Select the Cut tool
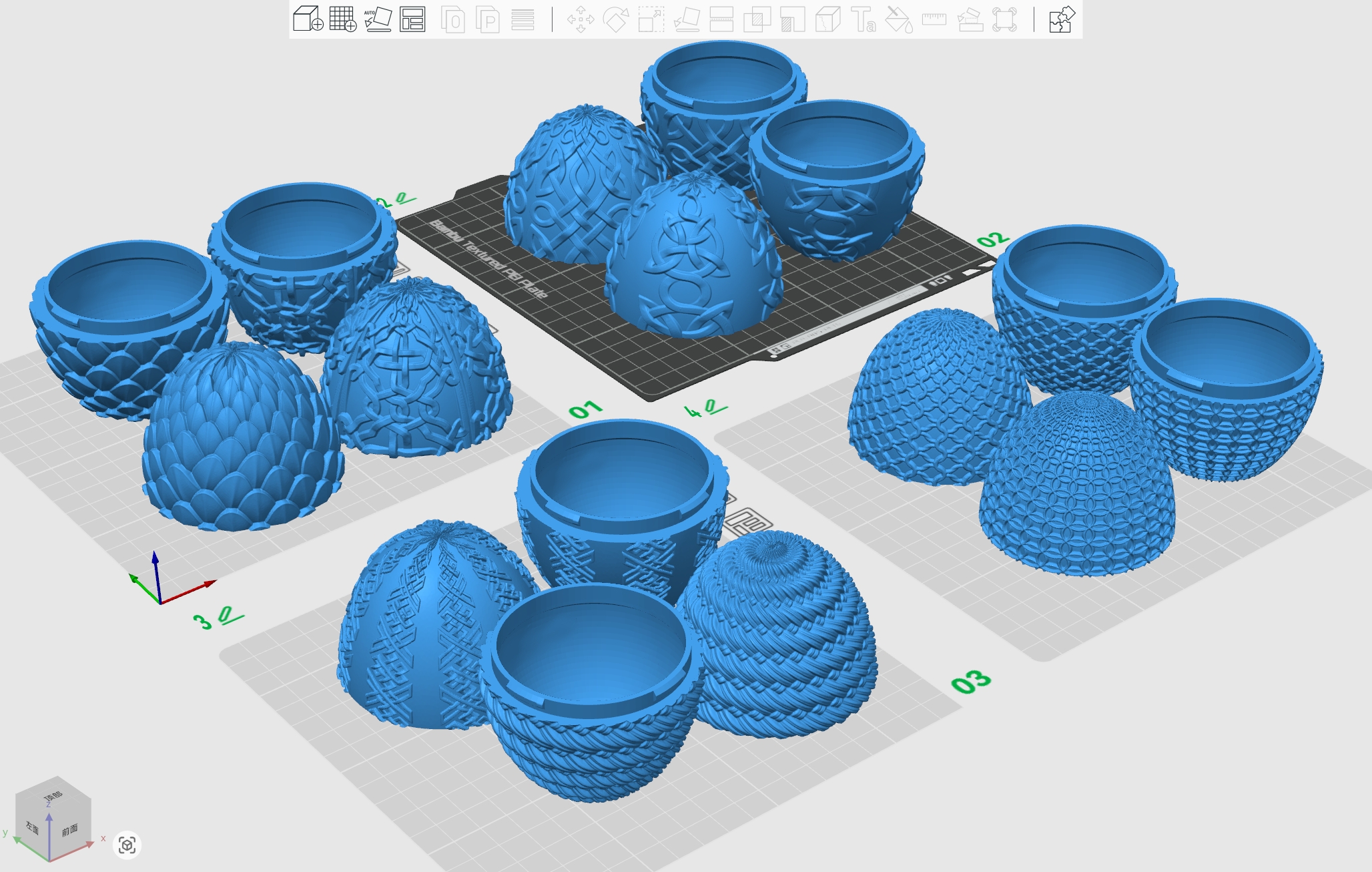Viewport: 1372px width, 872px height. click(x=721, y=19)
